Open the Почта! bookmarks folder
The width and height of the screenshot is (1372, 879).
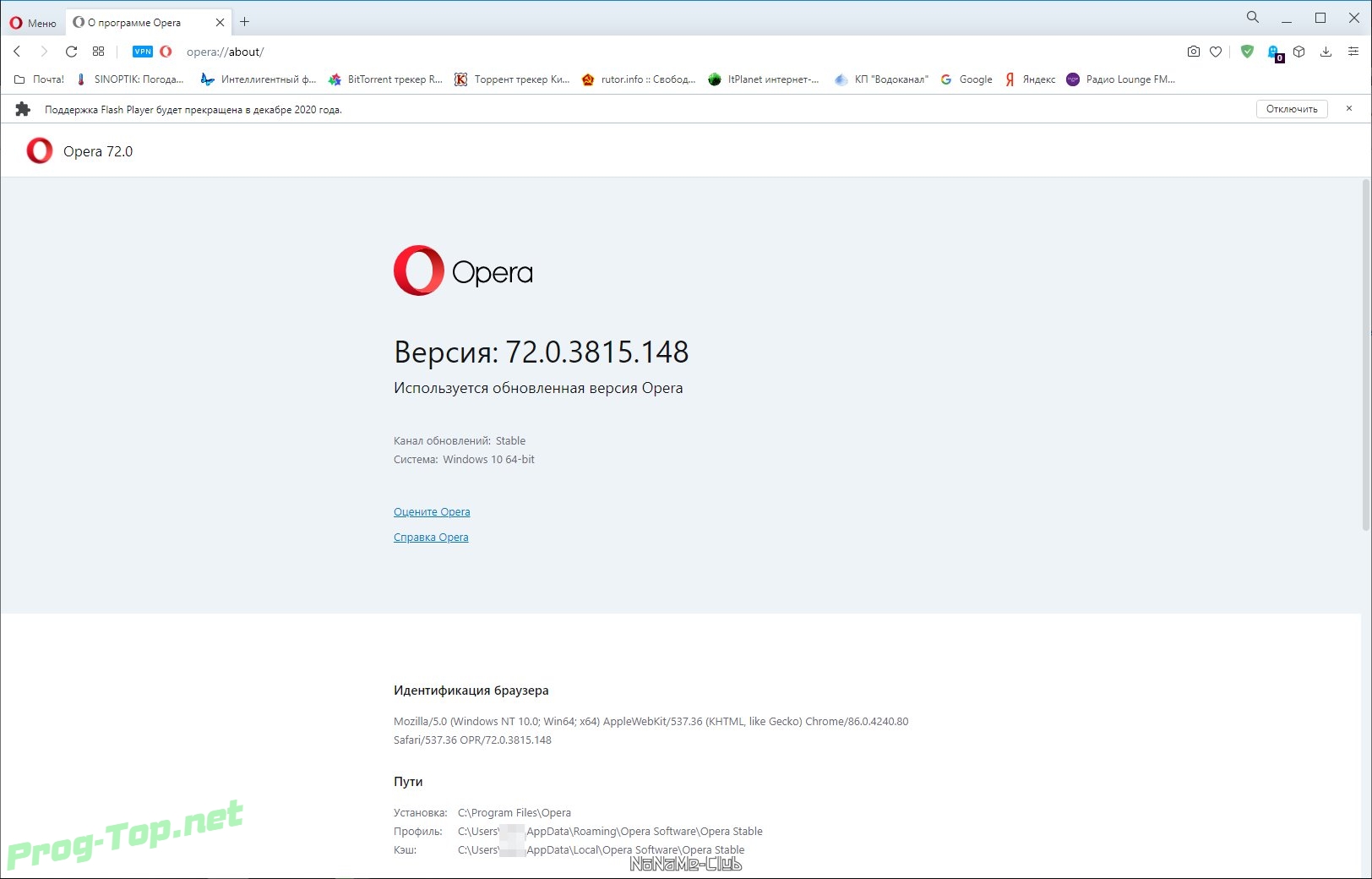tap(39, 79)
